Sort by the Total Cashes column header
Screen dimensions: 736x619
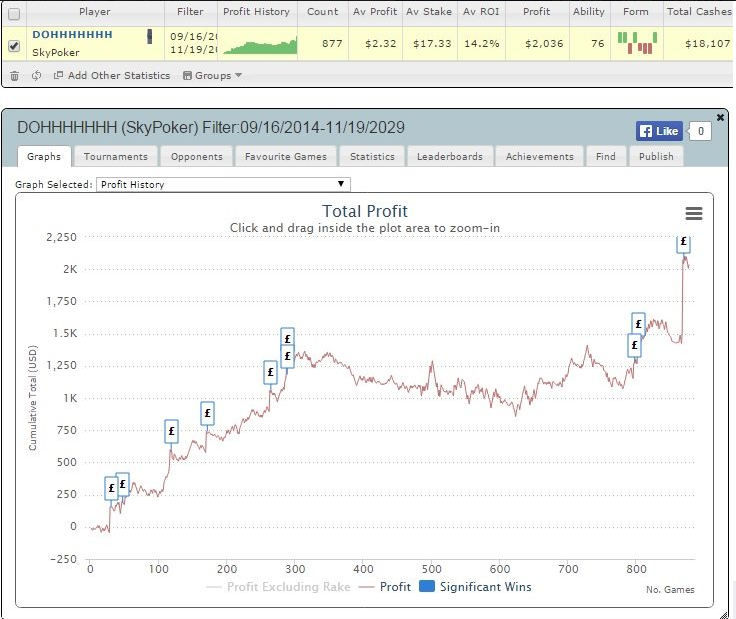(x=698, y=12)
